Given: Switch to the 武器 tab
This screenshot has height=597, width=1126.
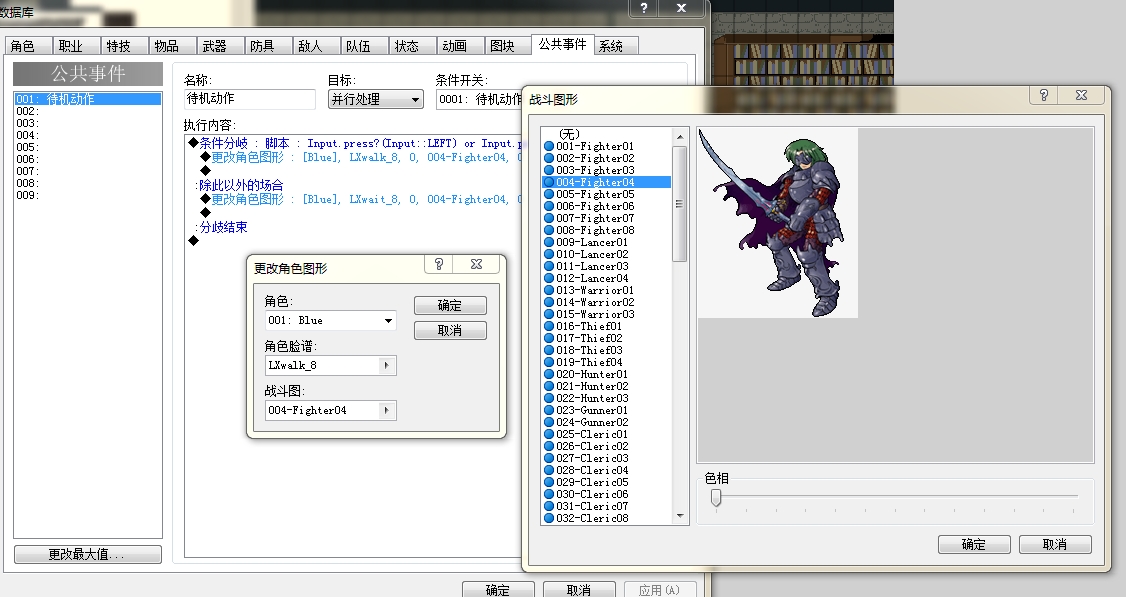Looking at the screenshot, I should (x=214, y=46).
